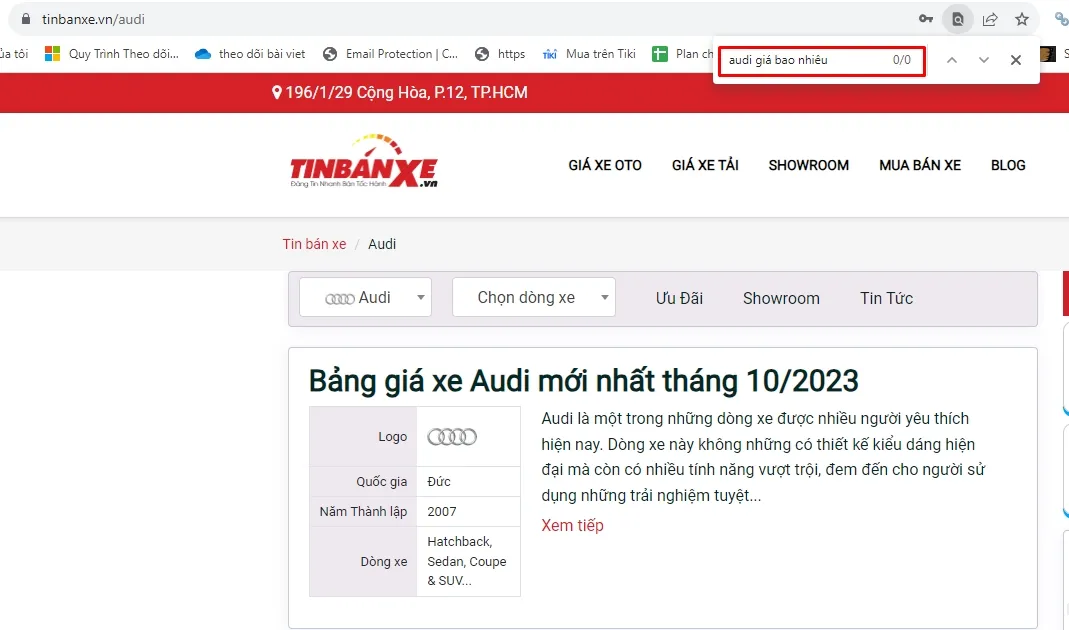
Task: Click the location pin before the address
Action: point(277,92)
